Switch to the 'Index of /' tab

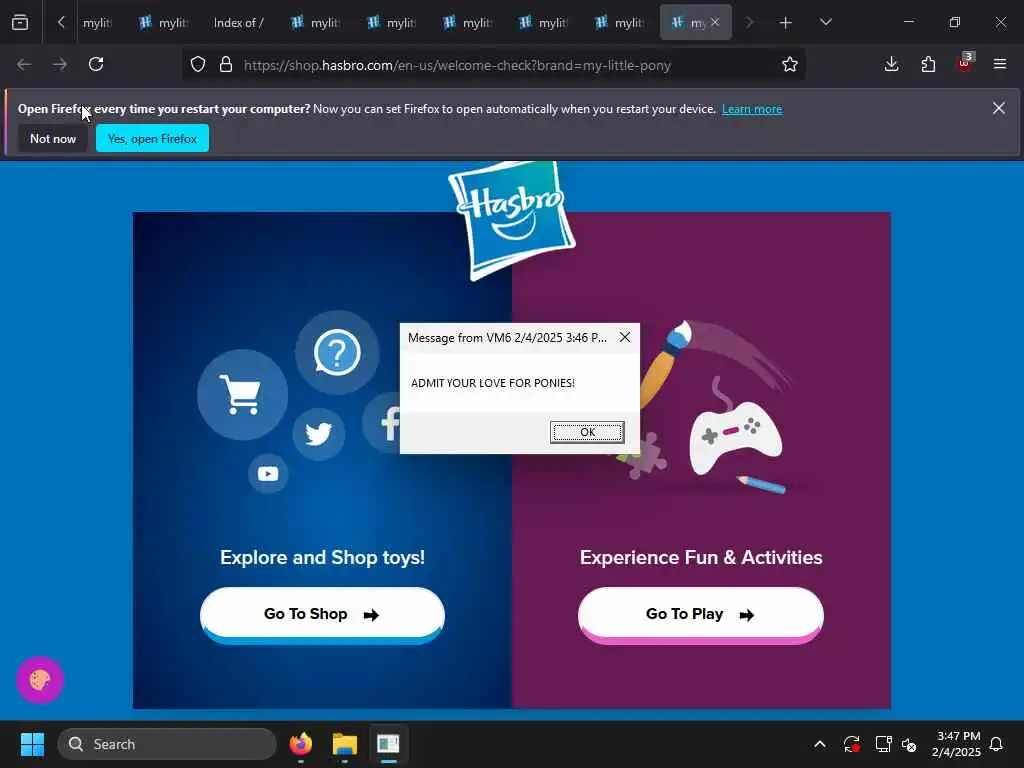click(238, 22)
